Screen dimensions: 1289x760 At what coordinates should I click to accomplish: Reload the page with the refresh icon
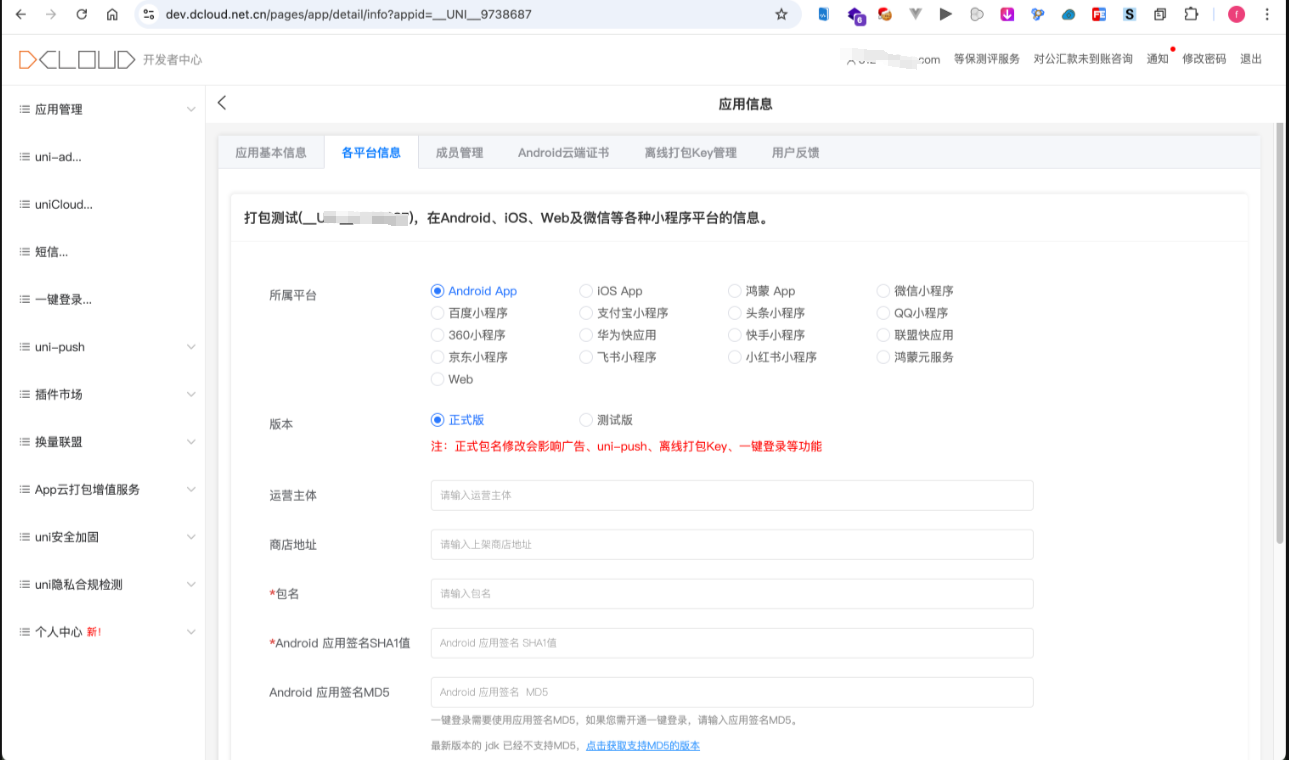pos(82,14)
